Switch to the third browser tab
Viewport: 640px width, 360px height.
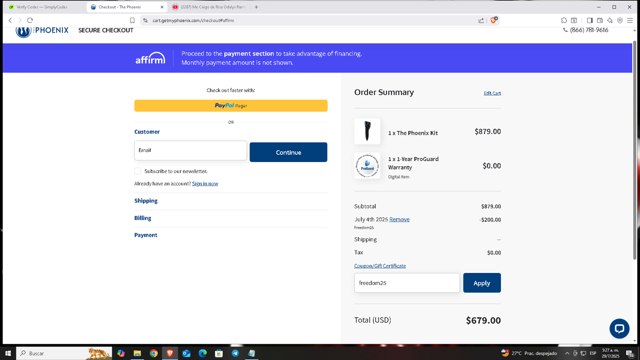209,7
